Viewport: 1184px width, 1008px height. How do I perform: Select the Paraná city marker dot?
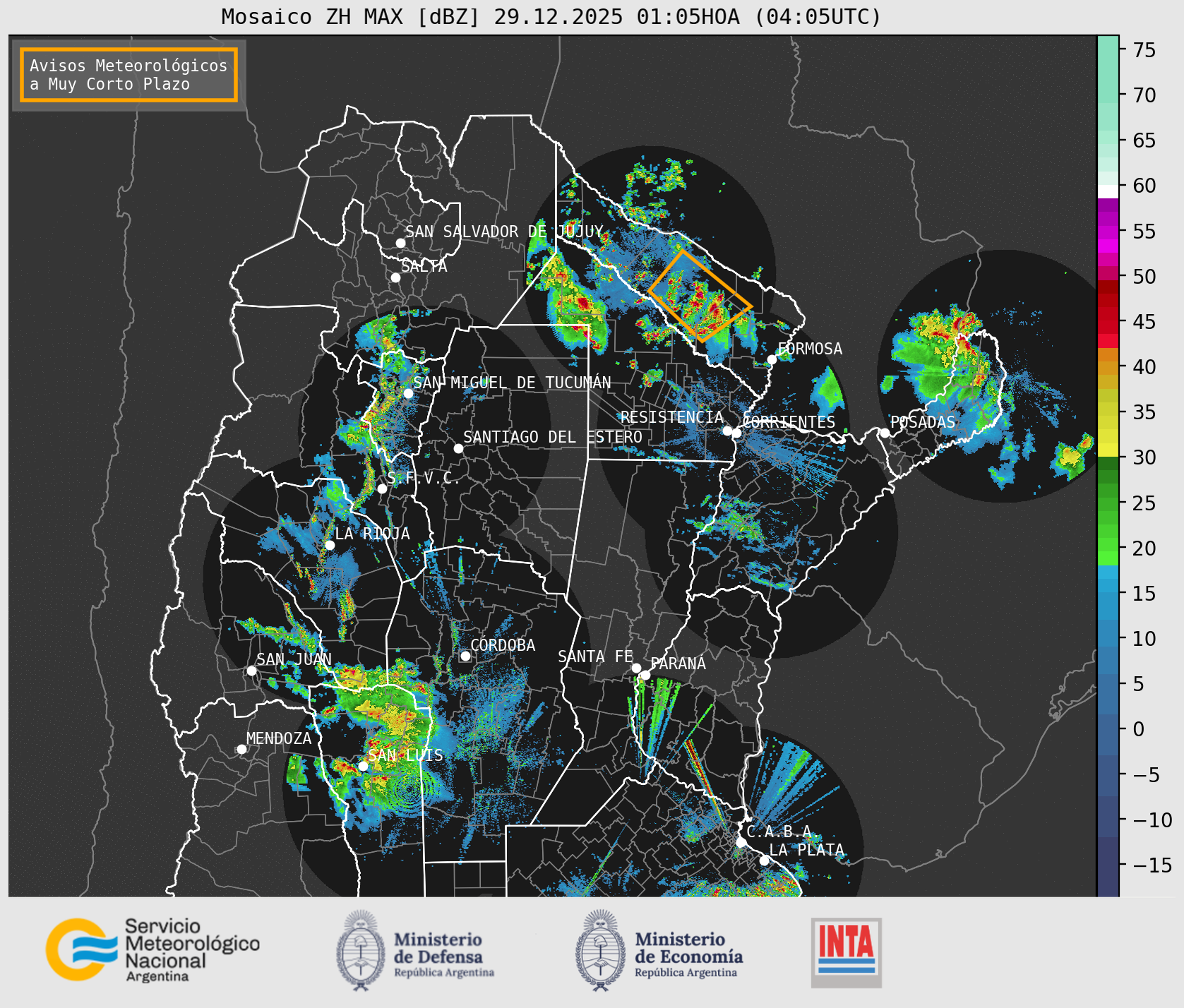pos(645,675)
